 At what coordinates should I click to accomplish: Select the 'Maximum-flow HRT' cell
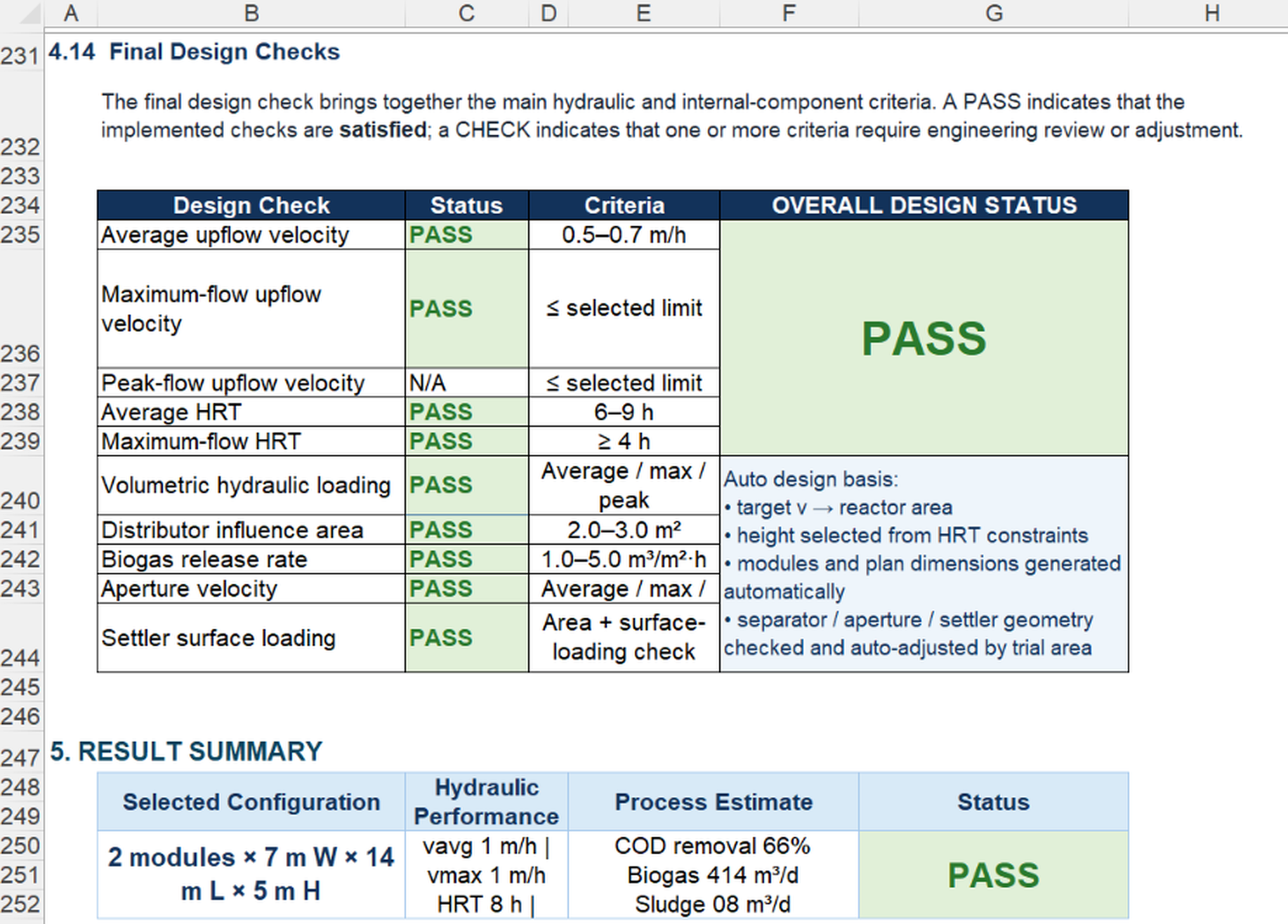(x=251, y=442)
